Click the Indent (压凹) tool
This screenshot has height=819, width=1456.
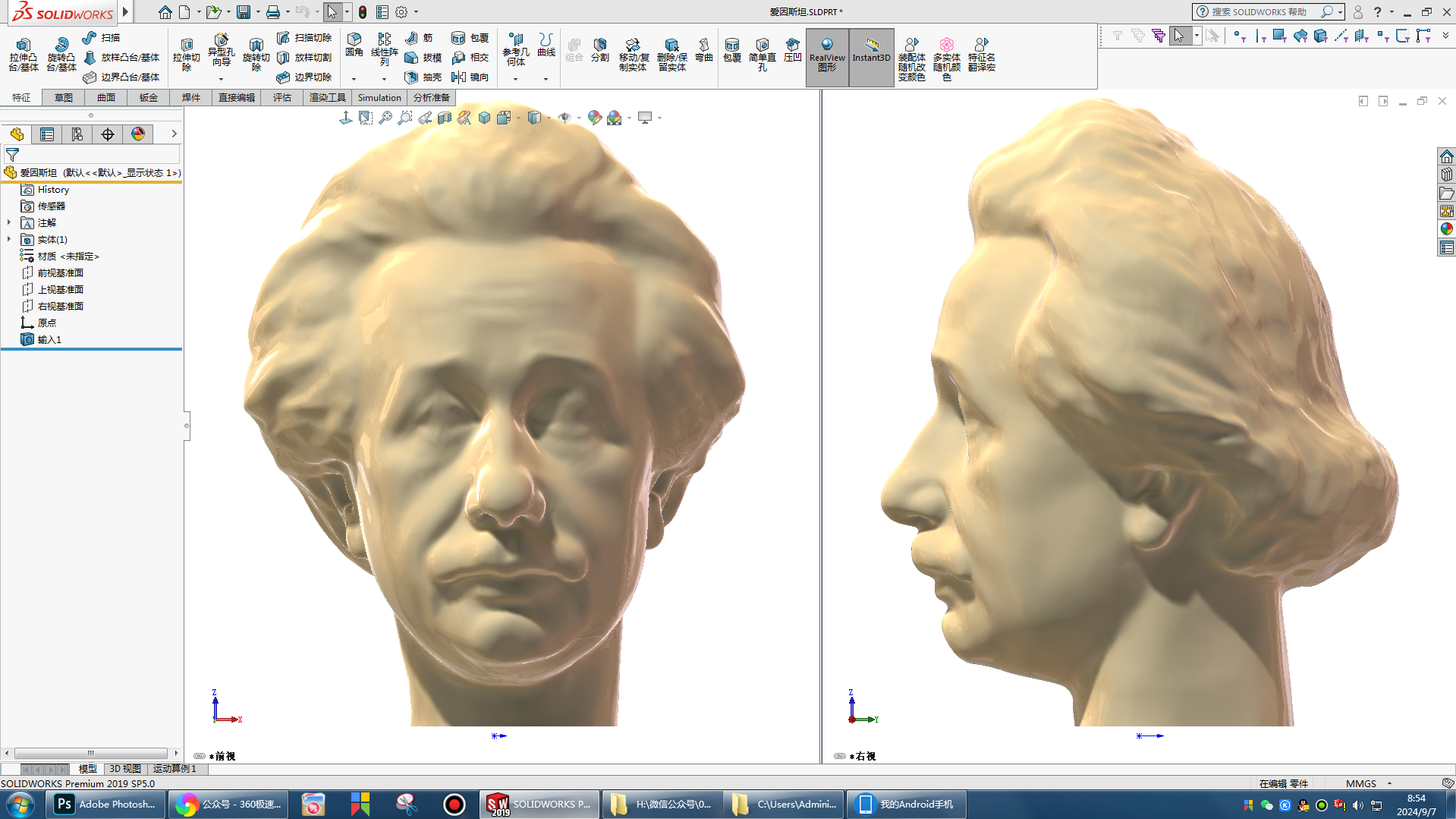[792, 50]
